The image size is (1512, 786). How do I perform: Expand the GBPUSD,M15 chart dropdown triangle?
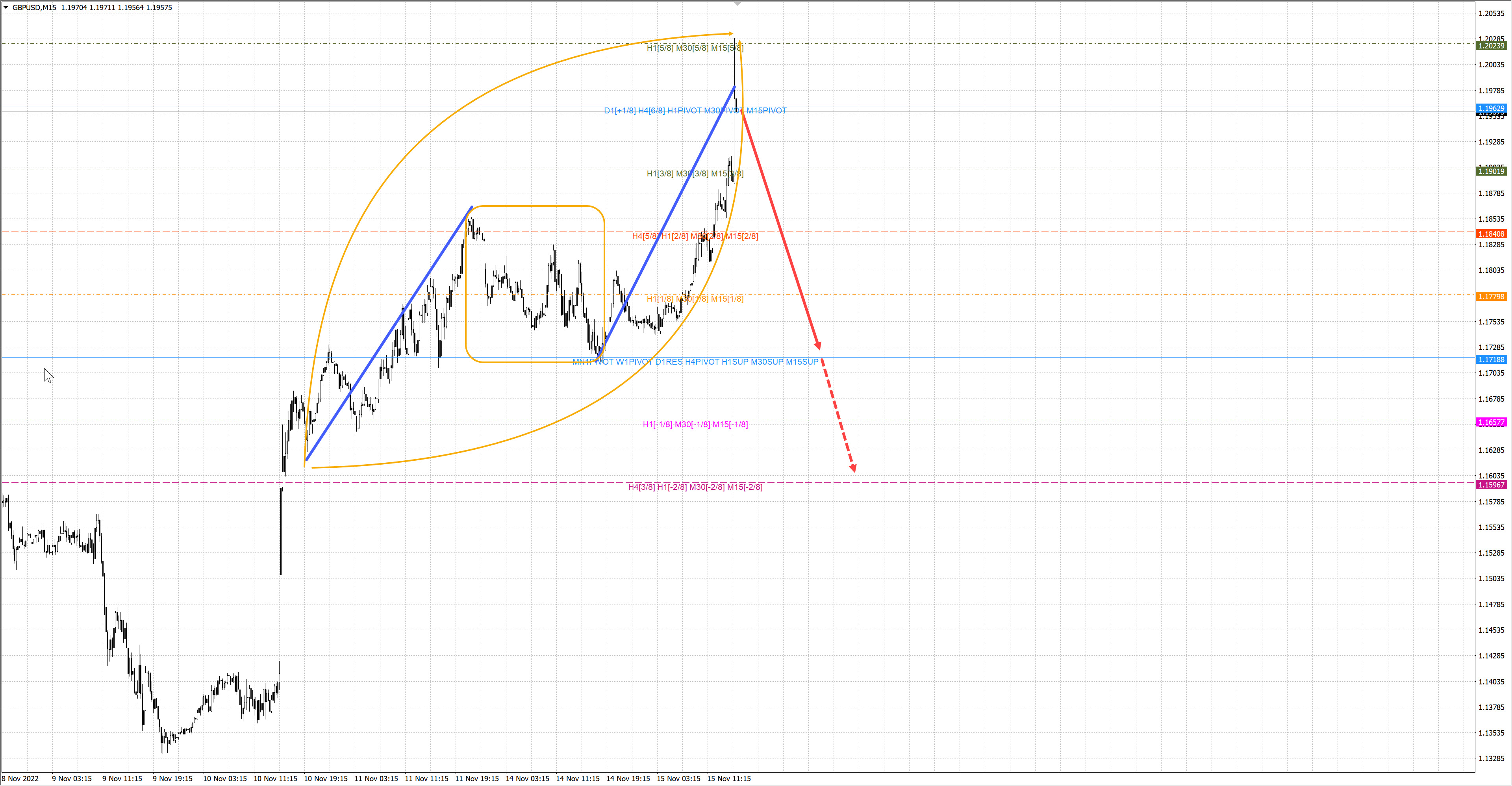click(x=6, y=7)
